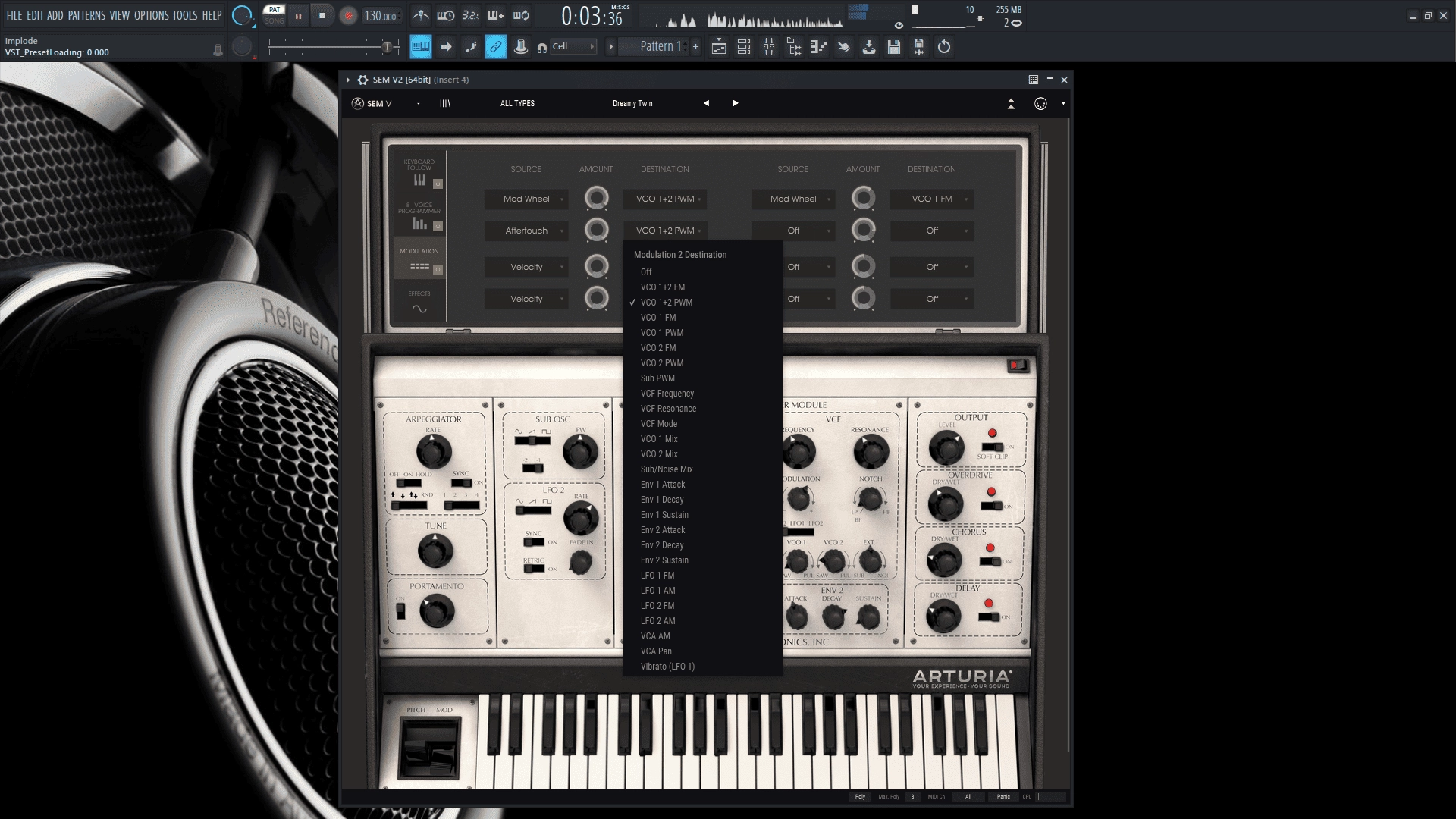Image resolution: width=1456 pixels, height=819 pixels.
Task: Adjust amount knob beside Aftertouch source
Action: tap(597, 230)
